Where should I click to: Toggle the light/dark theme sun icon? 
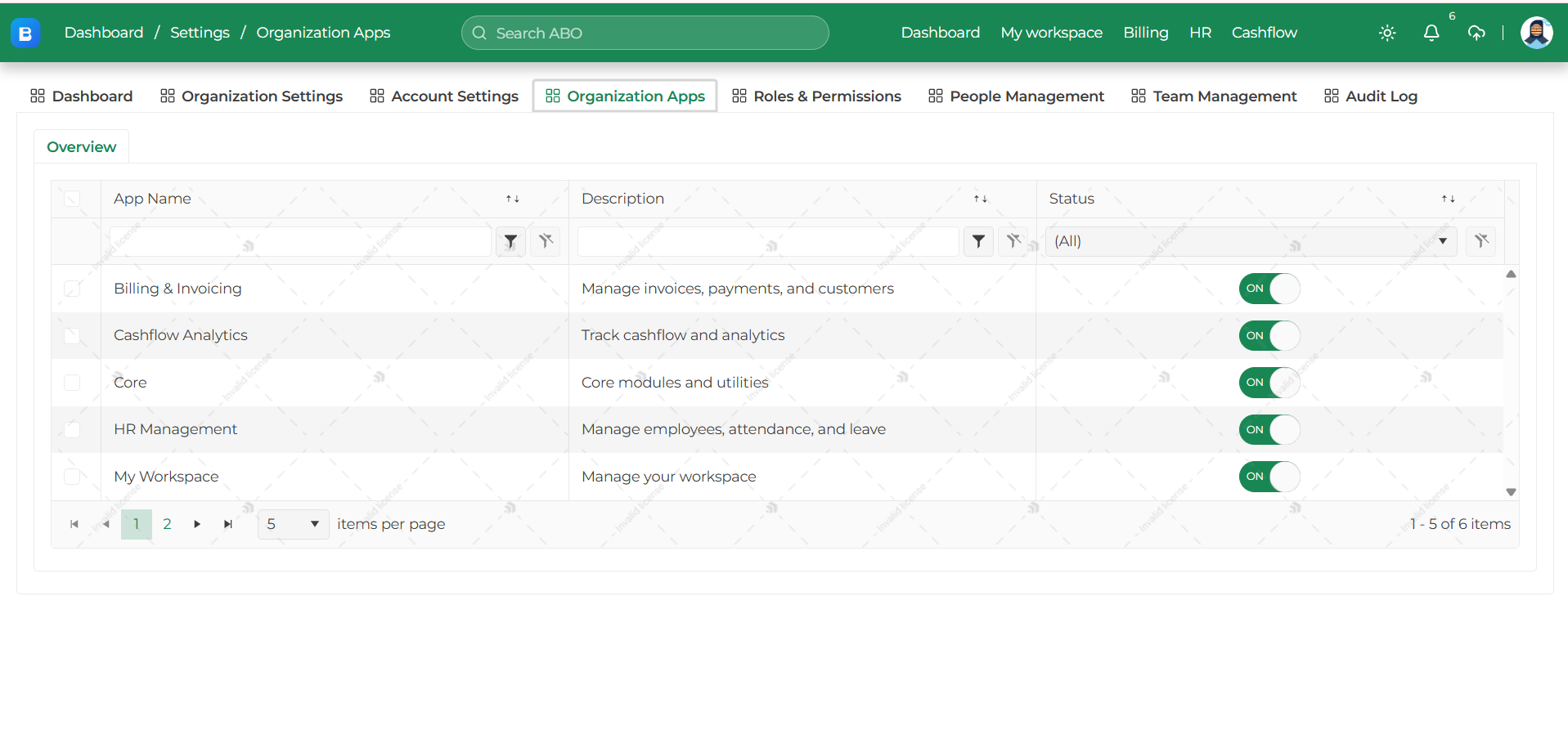[x=1387, y=33]
